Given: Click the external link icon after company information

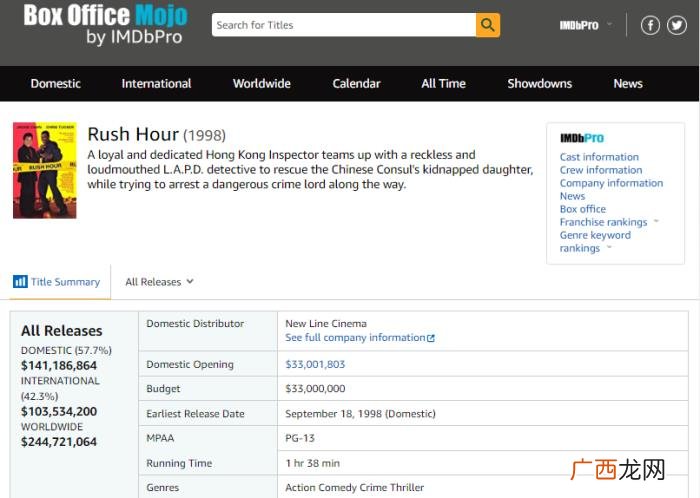Looking at the screenshot, I should coord(431,338).
